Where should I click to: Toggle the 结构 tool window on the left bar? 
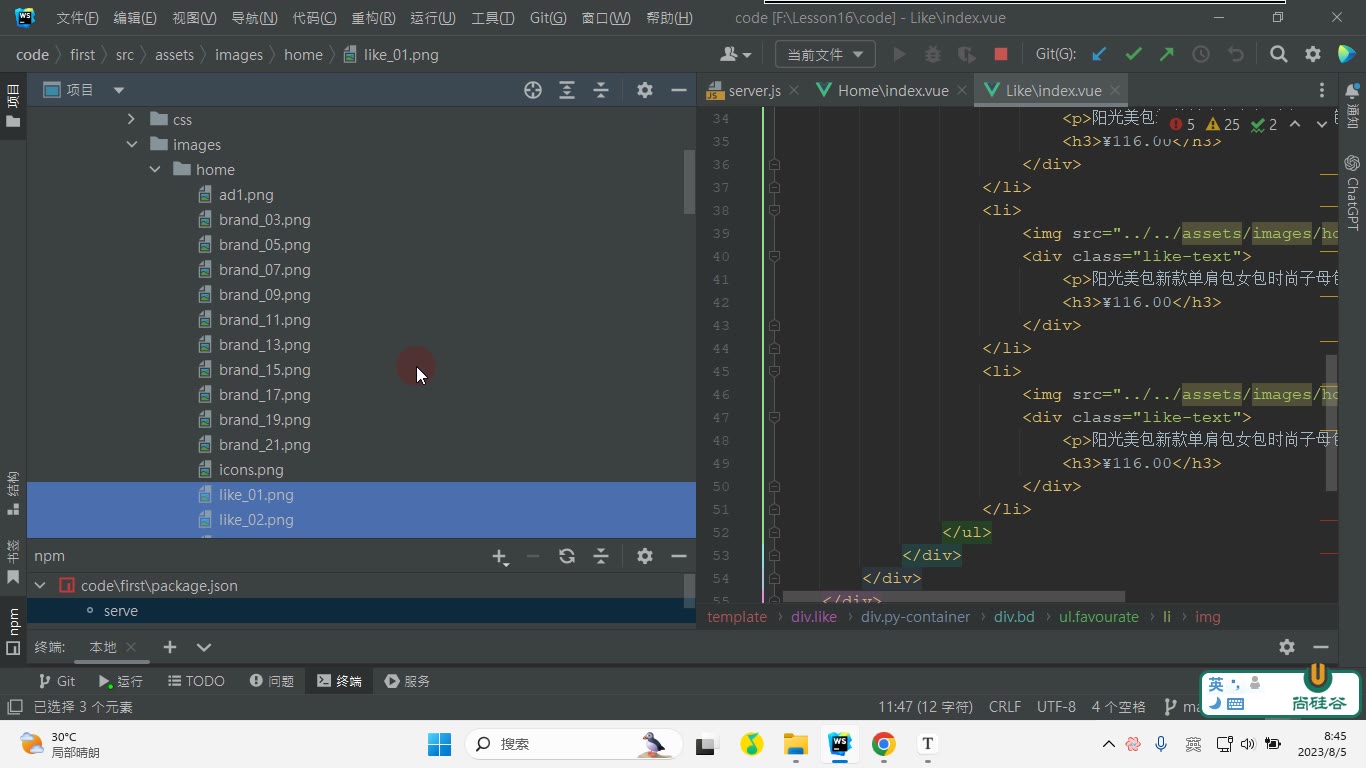pyautogui.click(x=13, y=492)
